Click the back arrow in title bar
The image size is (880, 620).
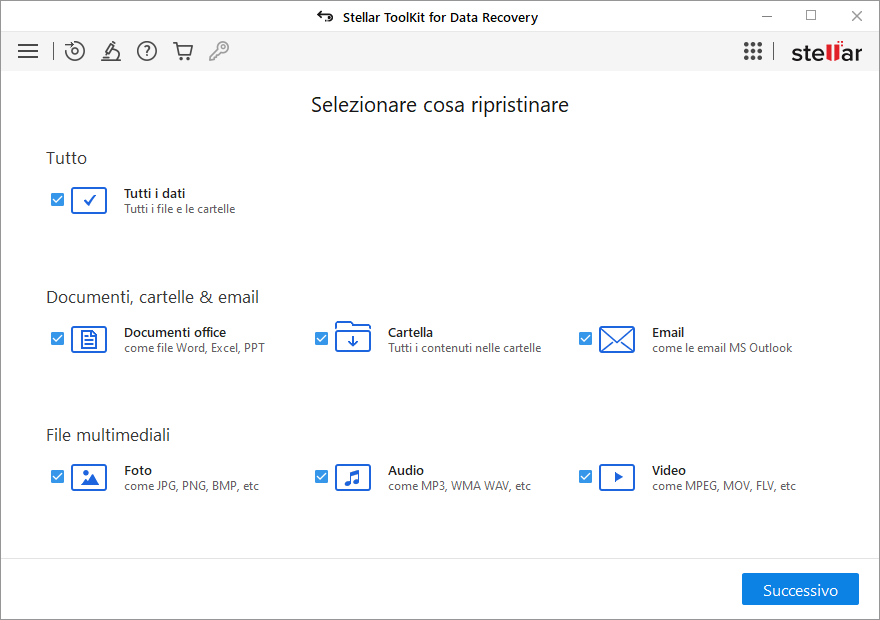(x=325, y=17)
